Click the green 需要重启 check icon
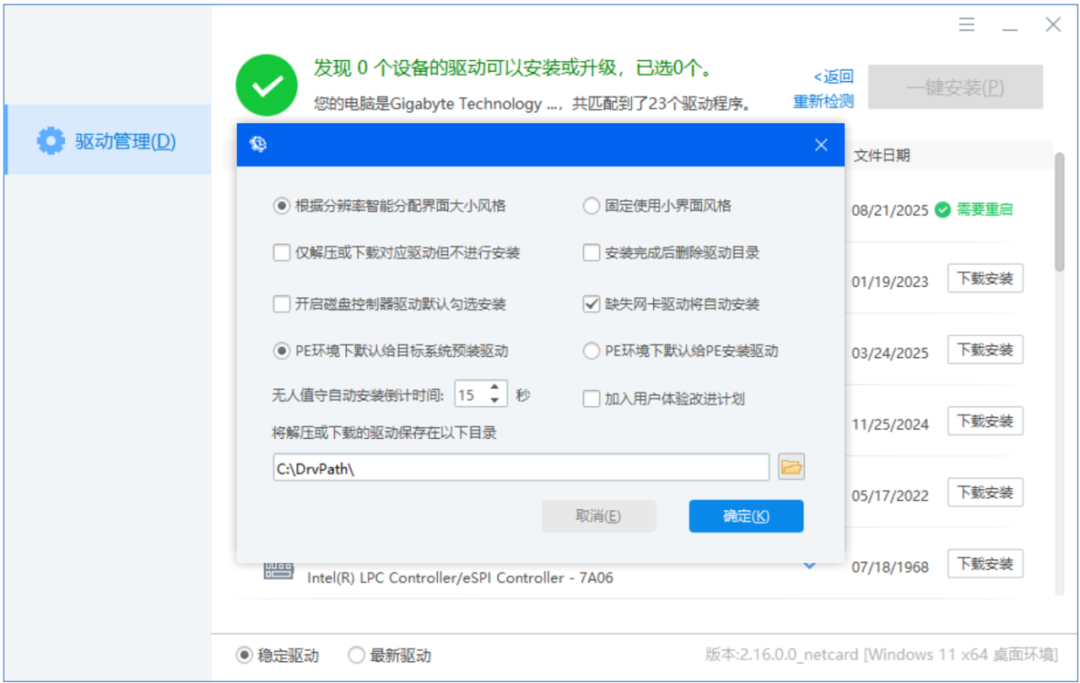Image resolution: width=1080 pixels, height=683 pixels. [x=942, y=210]
